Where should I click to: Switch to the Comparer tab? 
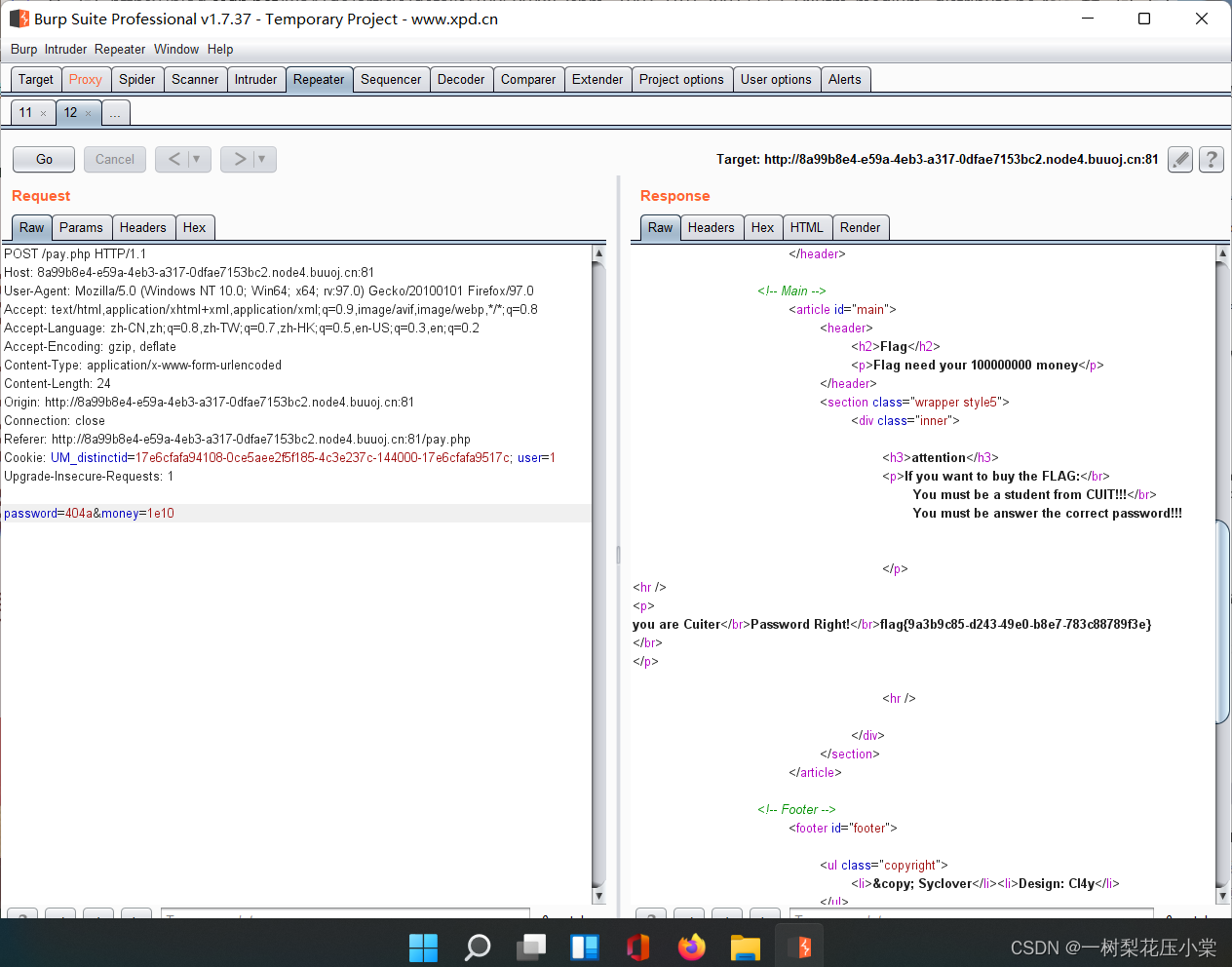coord(528,80)
